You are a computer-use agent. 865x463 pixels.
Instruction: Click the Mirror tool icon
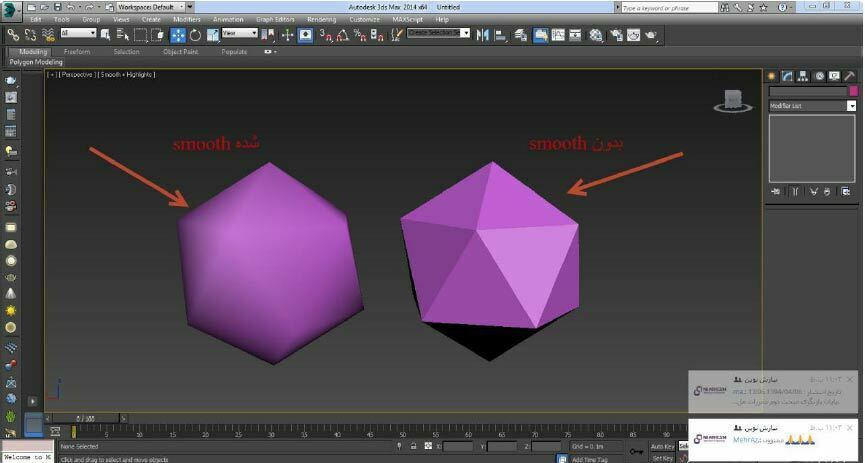coord(483,34)
